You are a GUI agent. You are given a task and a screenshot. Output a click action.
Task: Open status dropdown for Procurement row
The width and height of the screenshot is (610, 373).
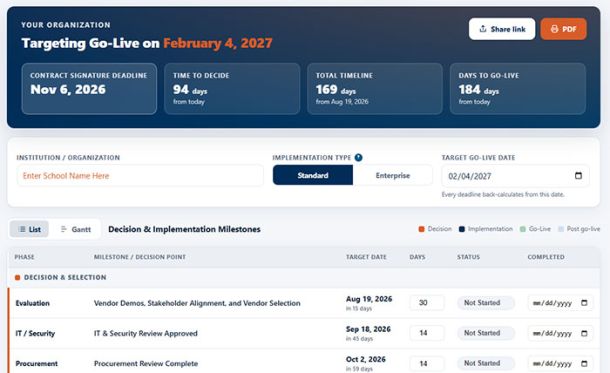[x=486, y=363]
